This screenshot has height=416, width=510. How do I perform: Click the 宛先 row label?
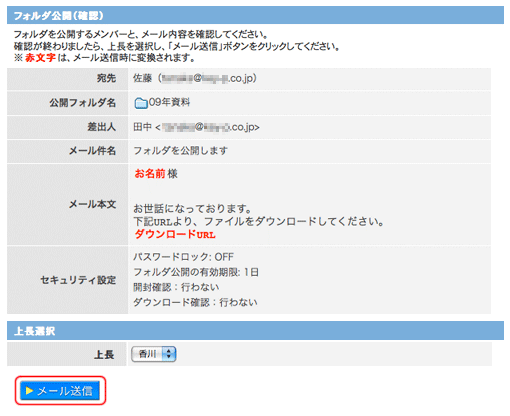106,78
